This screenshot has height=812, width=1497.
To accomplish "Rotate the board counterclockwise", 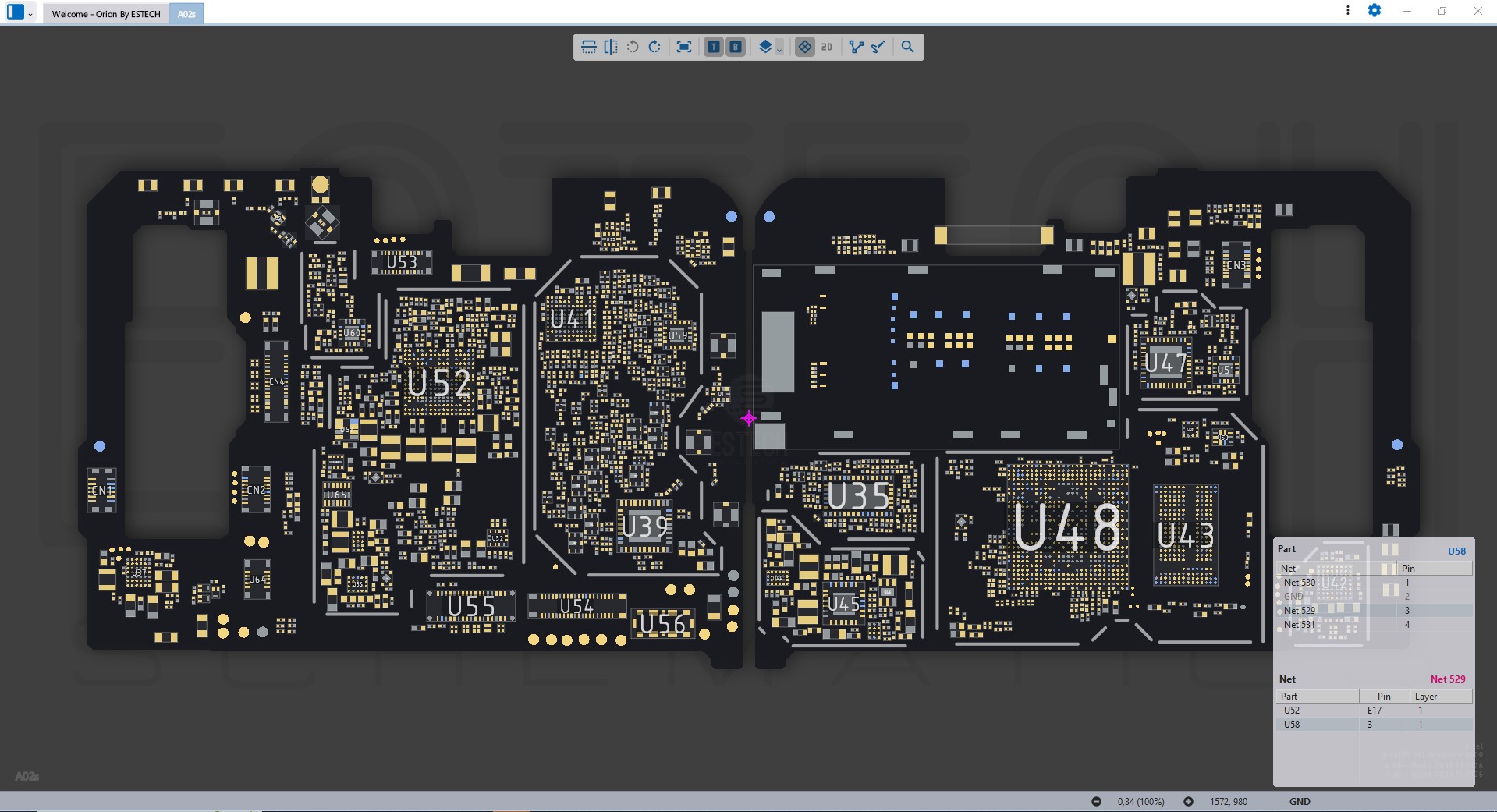I will click(633, 47).
